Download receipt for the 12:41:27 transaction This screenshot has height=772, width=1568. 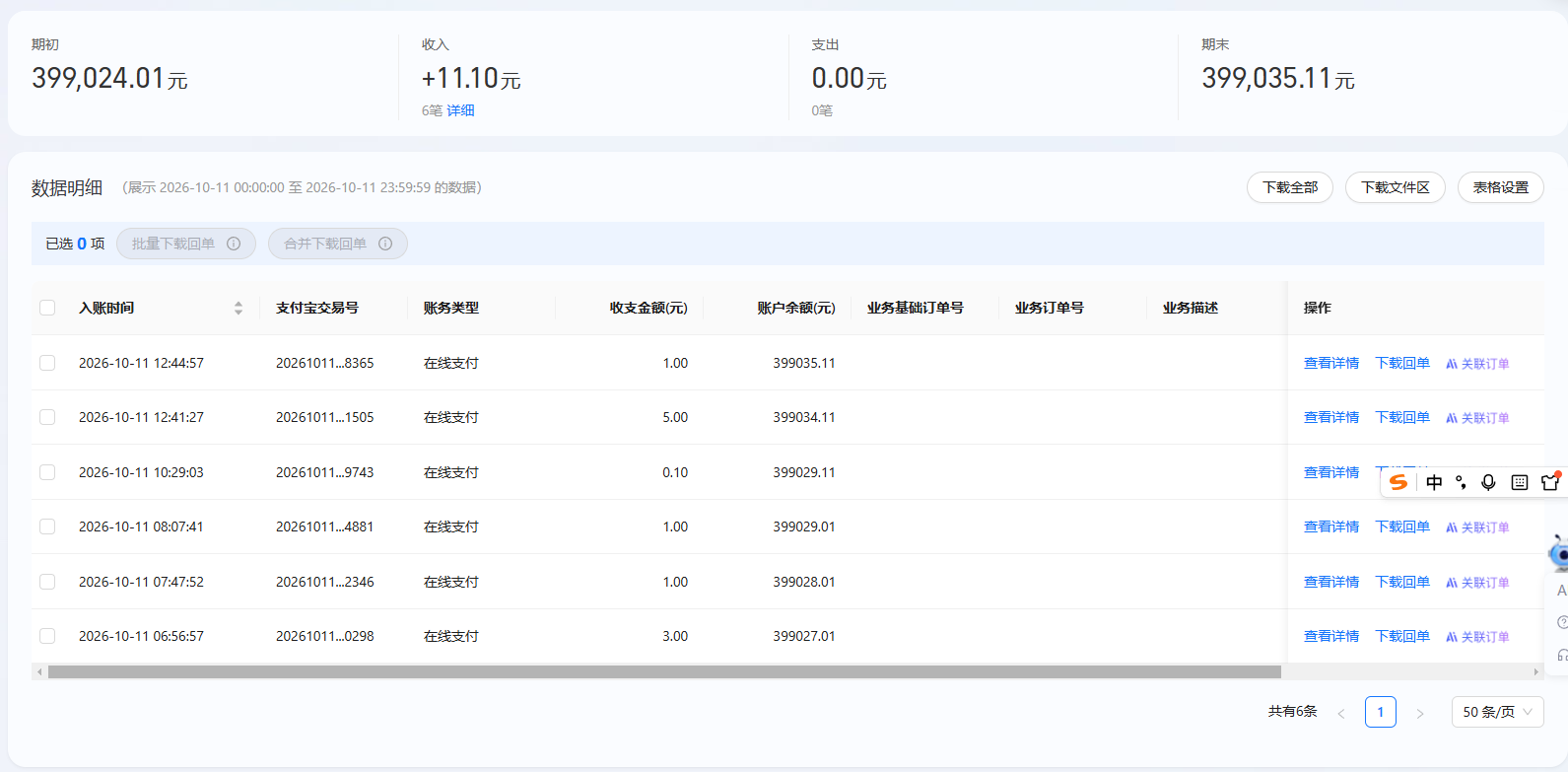click(x=1402, y=417)
